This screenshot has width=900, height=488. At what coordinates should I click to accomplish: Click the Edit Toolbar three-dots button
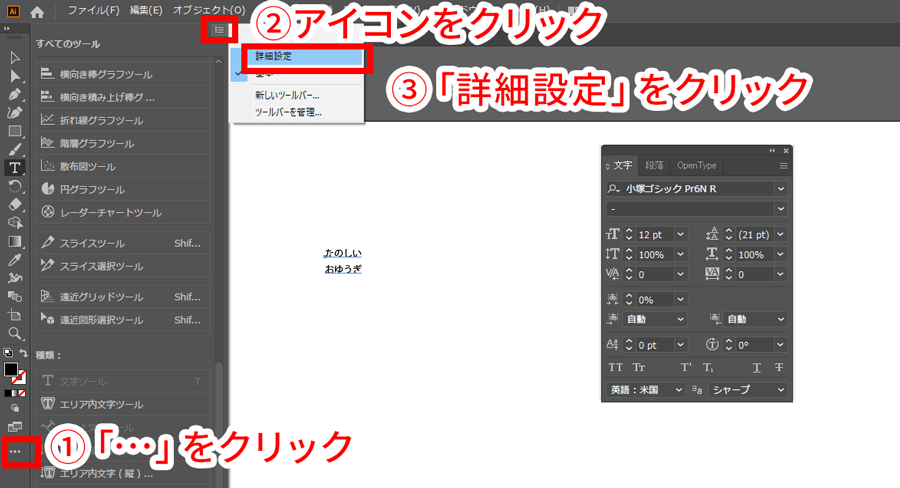15,452
